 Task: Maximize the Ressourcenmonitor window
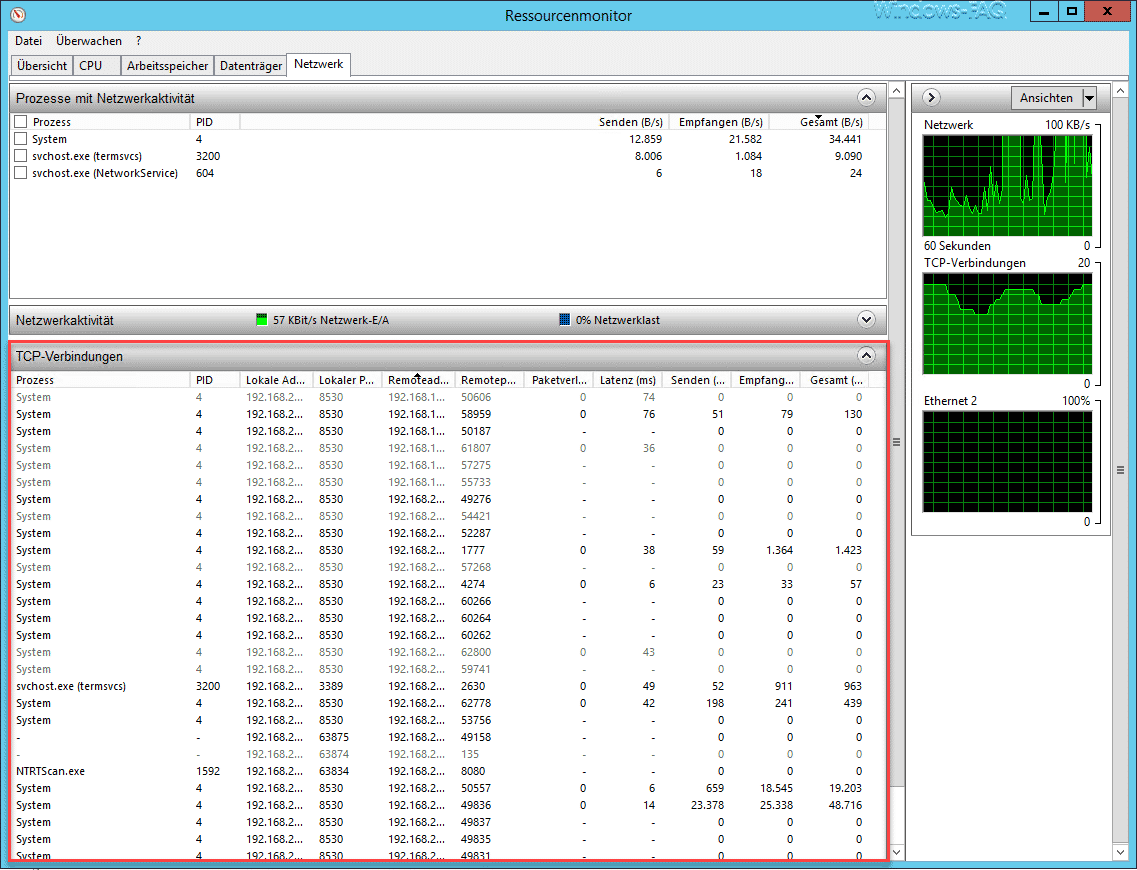1072,12
